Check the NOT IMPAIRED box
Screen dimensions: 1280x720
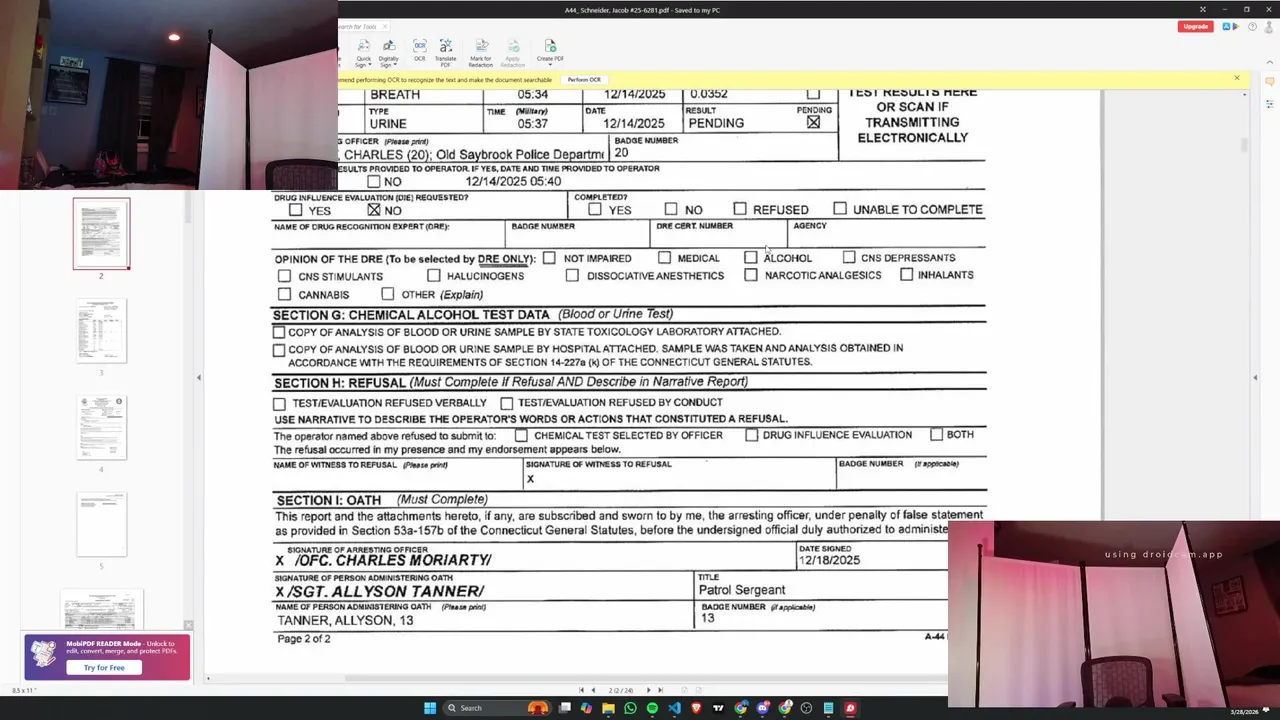tap(549, 258)
